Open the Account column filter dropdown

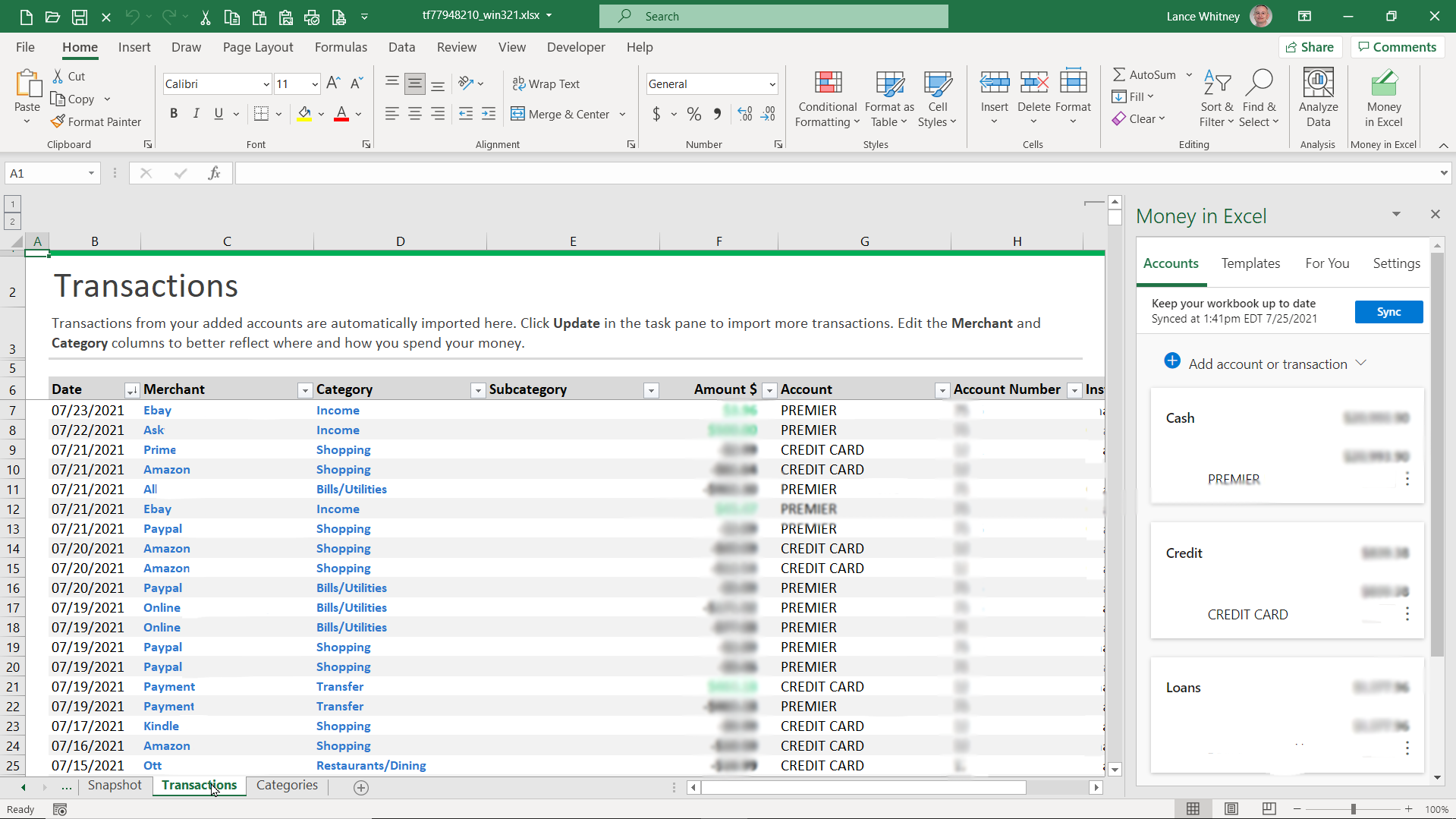(x=942, y=390)
